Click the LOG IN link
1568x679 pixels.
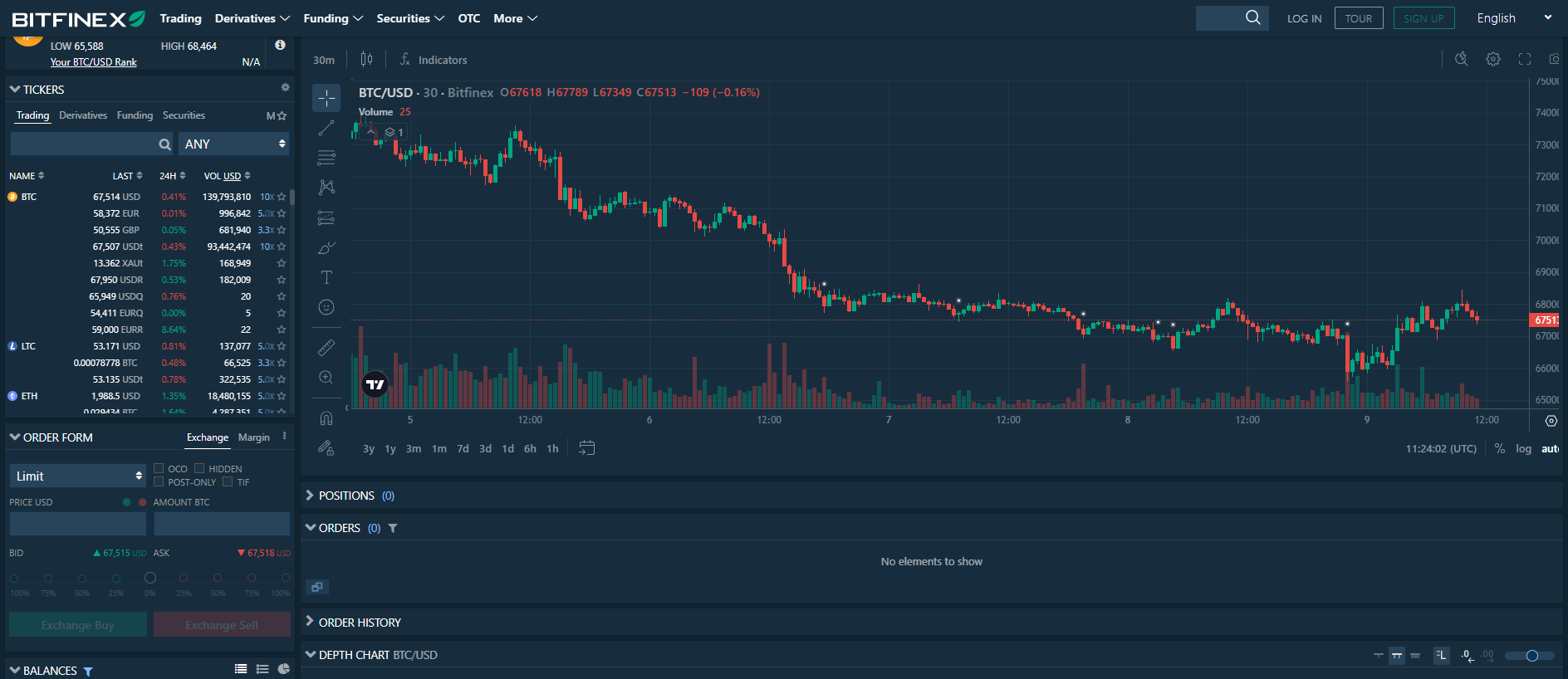click(x=1304, y=18)
